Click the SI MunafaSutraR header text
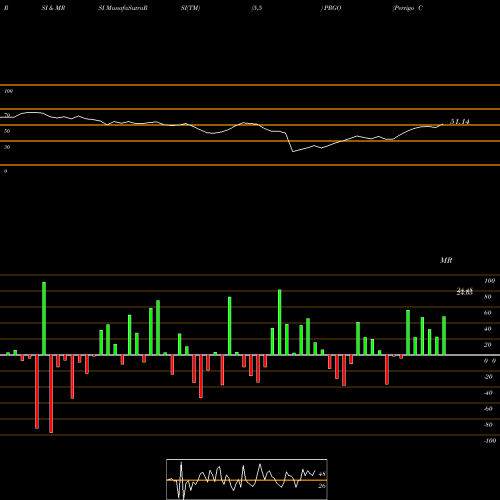This screenshot has width=500, height=500. point(123,8)
